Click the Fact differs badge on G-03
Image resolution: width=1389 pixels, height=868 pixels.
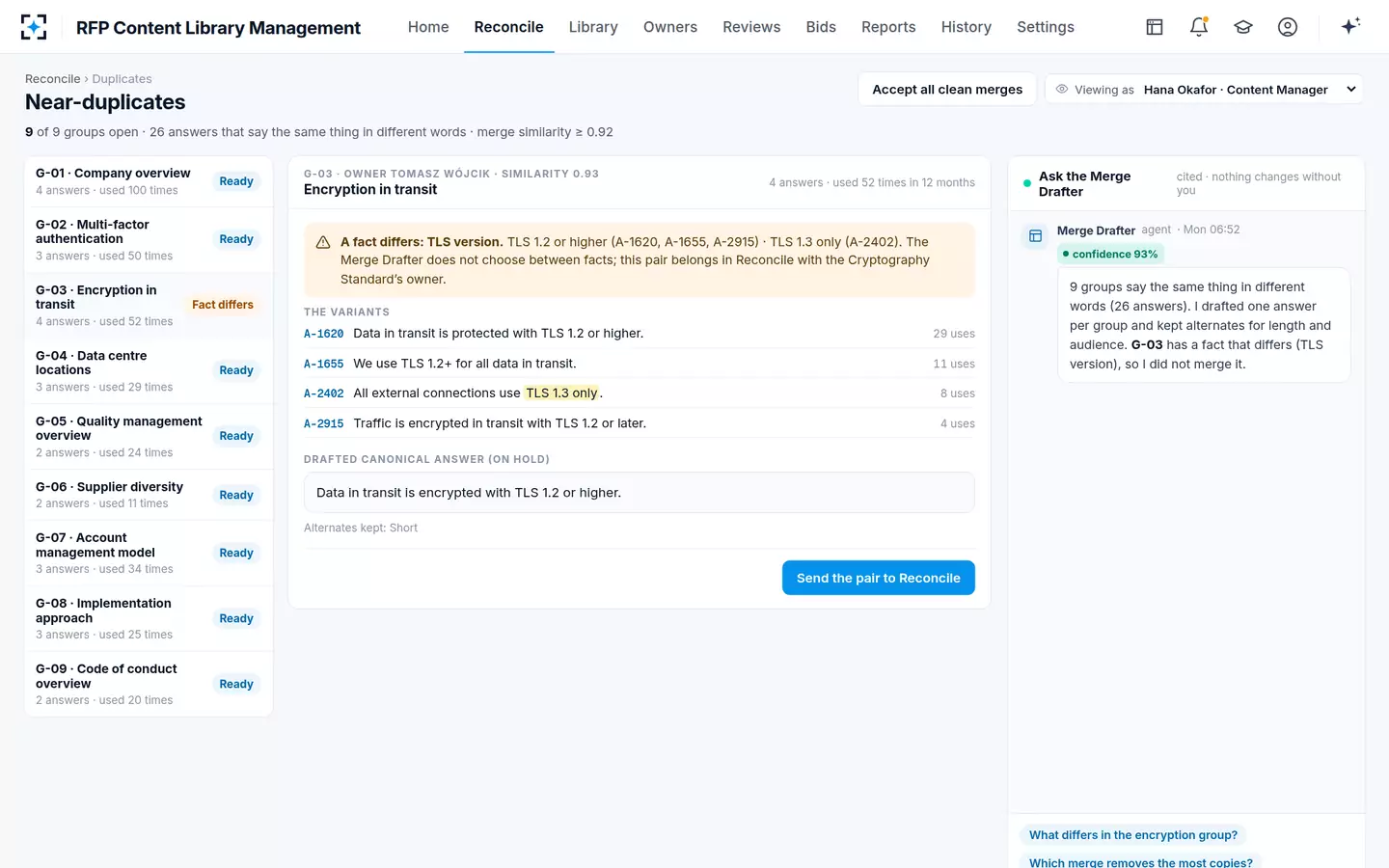click(223, 305)
